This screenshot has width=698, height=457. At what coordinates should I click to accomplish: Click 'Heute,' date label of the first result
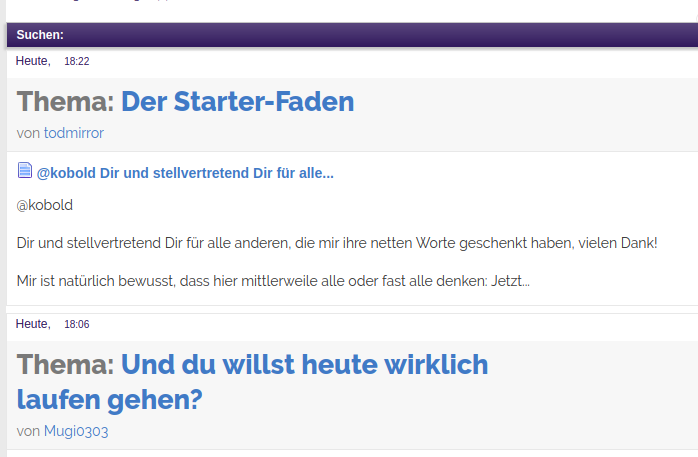[33, 62]
